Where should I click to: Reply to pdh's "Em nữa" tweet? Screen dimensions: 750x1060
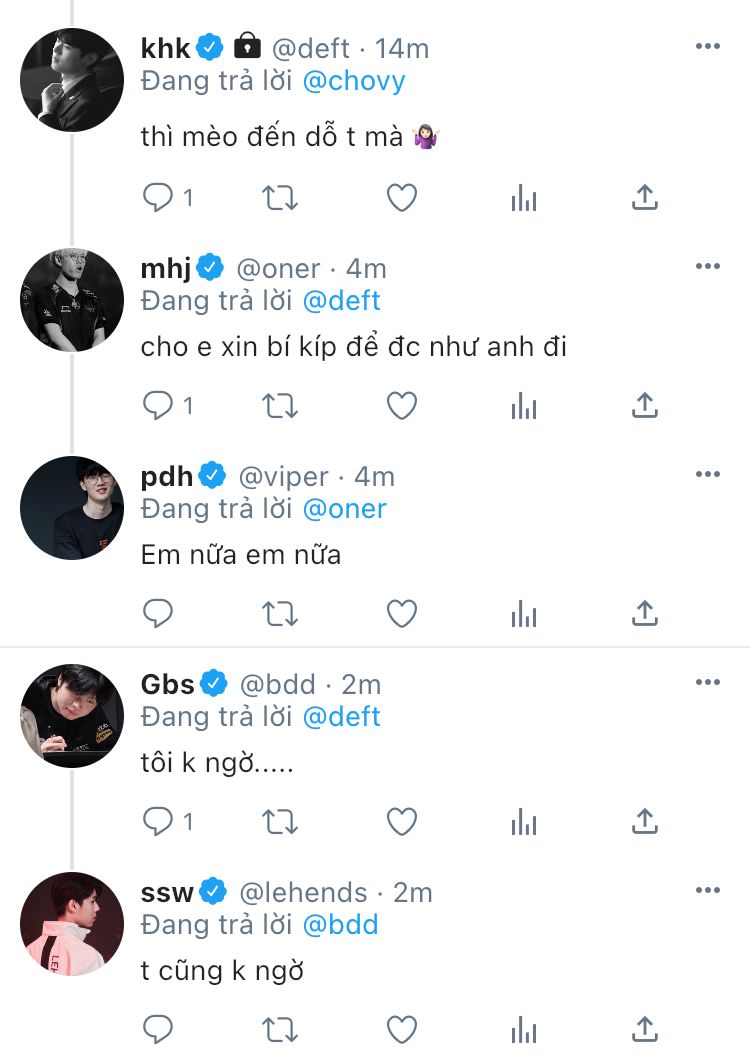(x=159, y=613)
